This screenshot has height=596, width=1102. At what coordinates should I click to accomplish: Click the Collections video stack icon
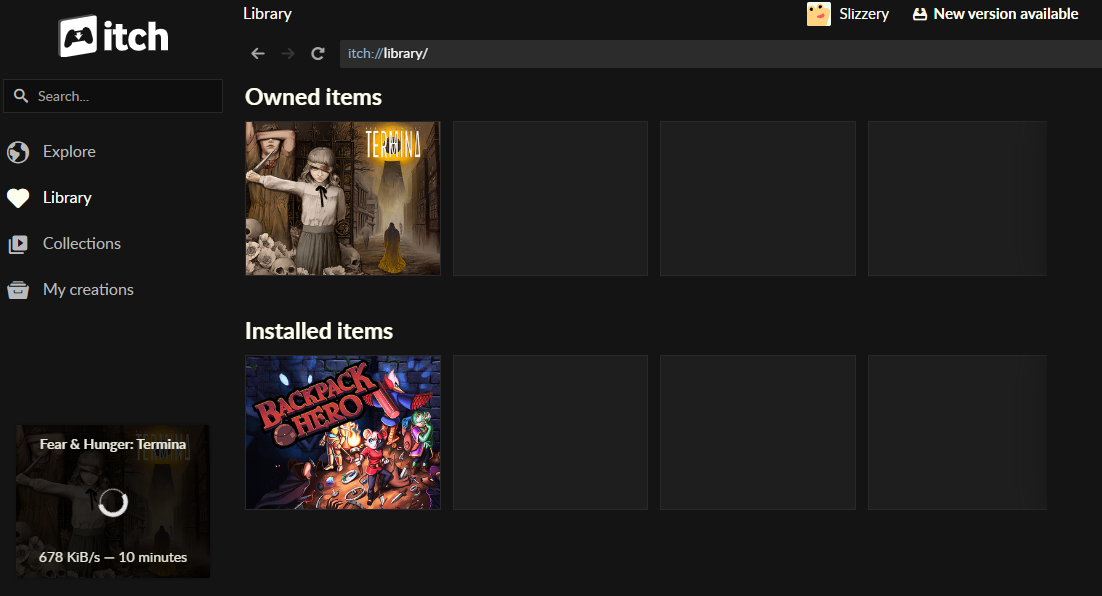coord(18,244)
